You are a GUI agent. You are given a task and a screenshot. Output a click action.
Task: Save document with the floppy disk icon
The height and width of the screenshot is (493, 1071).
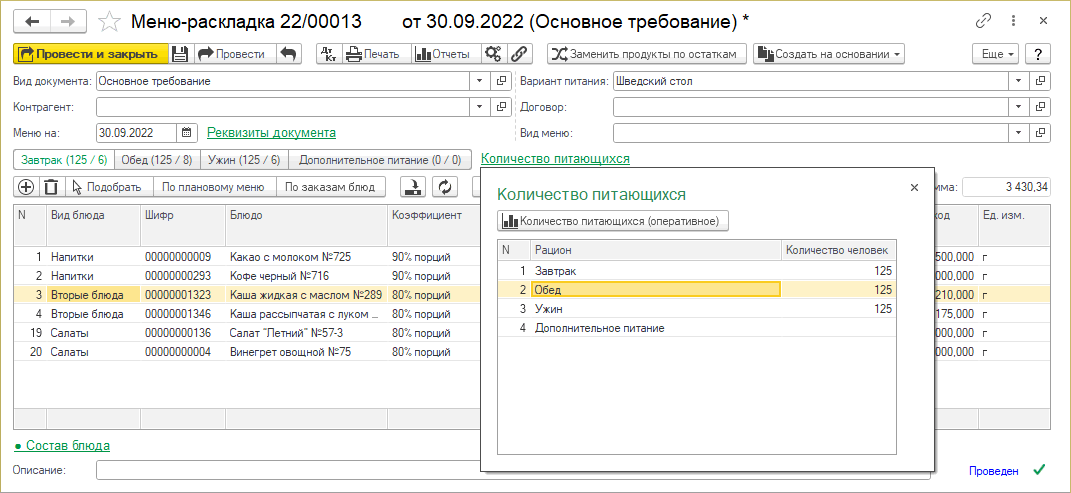(180, 53)
